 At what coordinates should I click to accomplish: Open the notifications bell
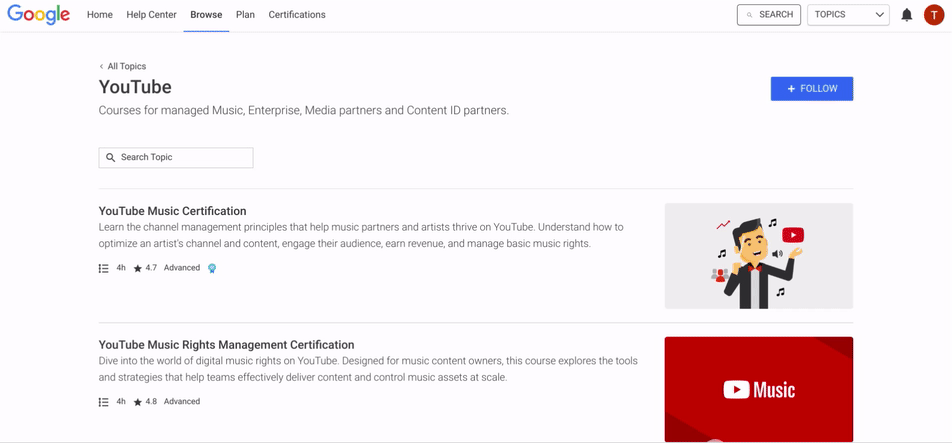click(x=906, y=15)
